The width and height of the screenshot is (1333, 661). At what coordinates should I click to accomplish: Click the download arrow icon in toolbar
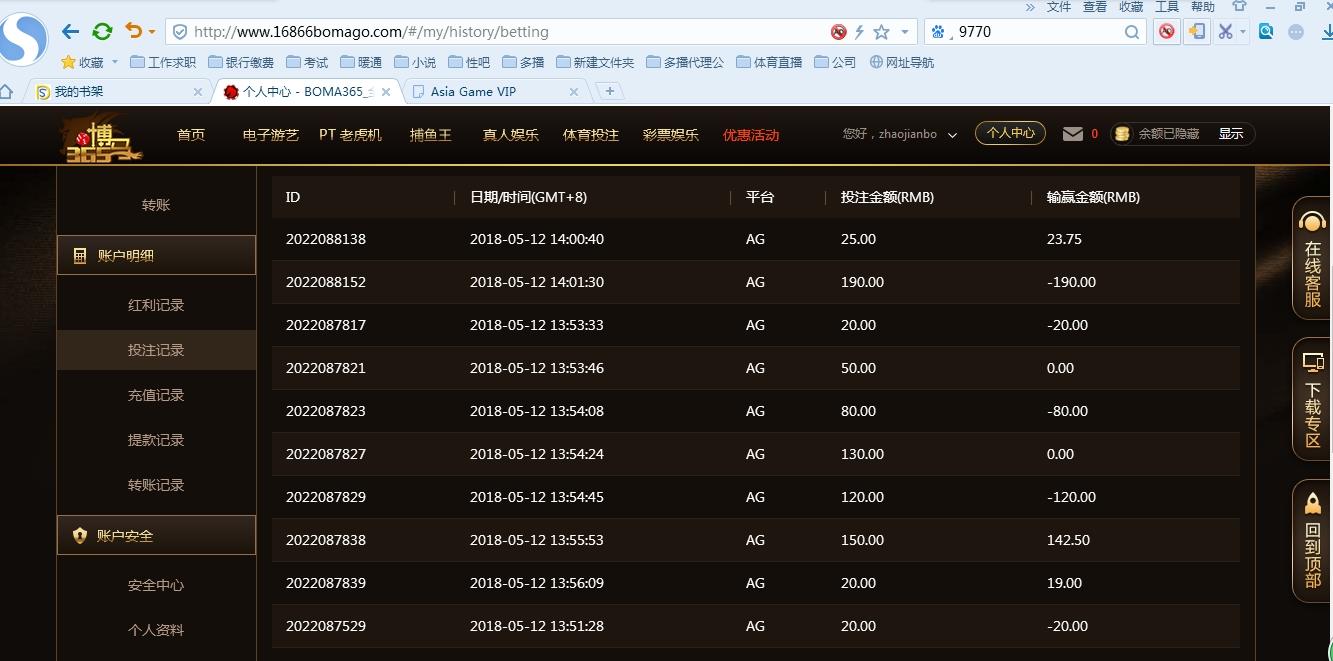pyautogui.click(x=1326, y=32)
